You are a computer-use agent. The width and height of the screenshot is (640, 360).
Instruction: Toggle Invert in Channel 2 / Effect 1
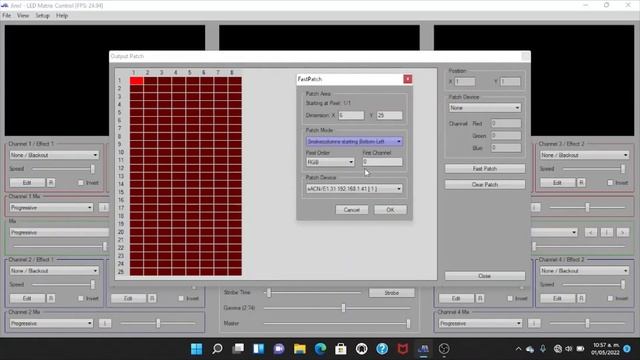[80, 299]
